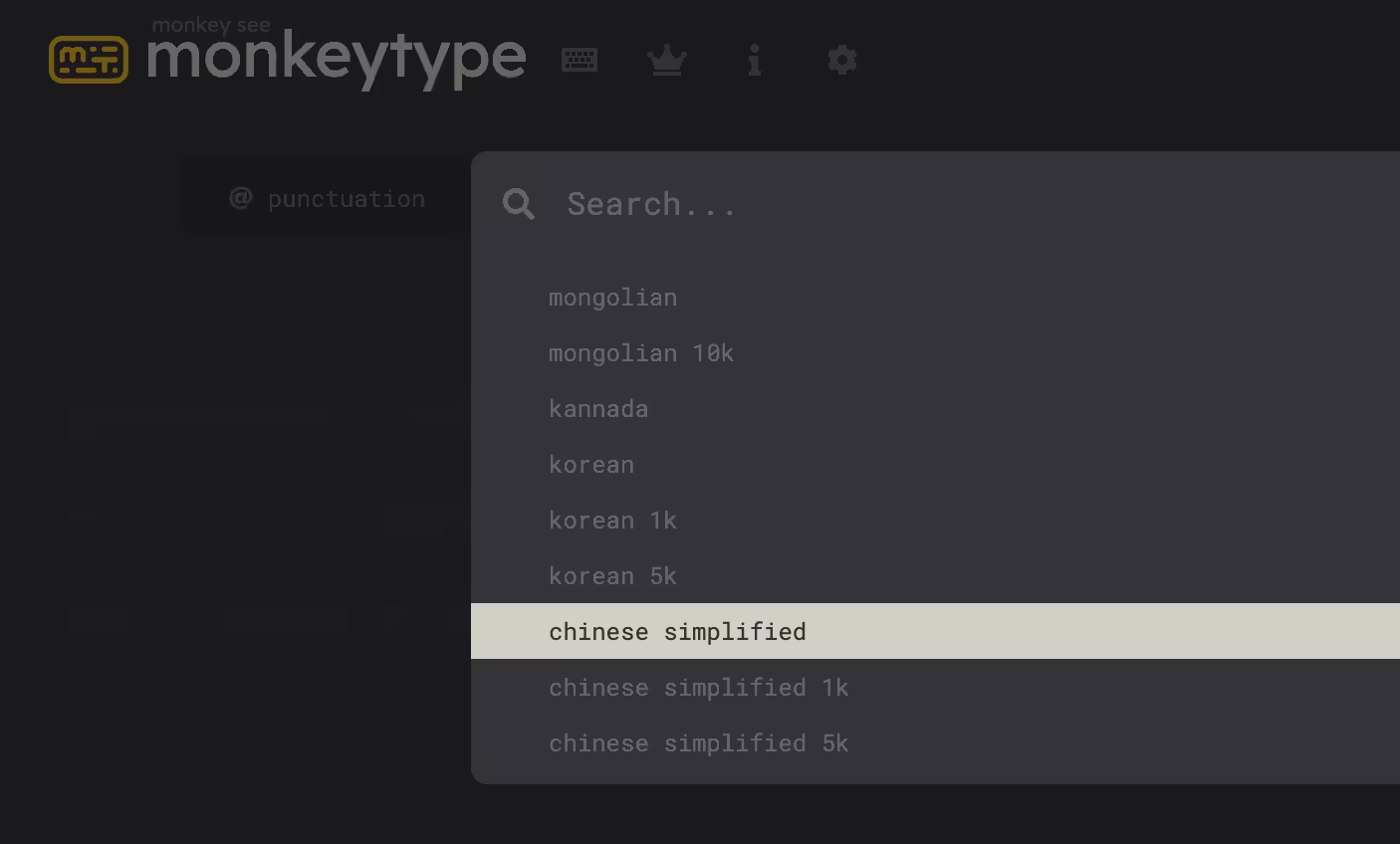Open the typing test keyboard icon
This screenshot has width=1400, height=844.
580,60
